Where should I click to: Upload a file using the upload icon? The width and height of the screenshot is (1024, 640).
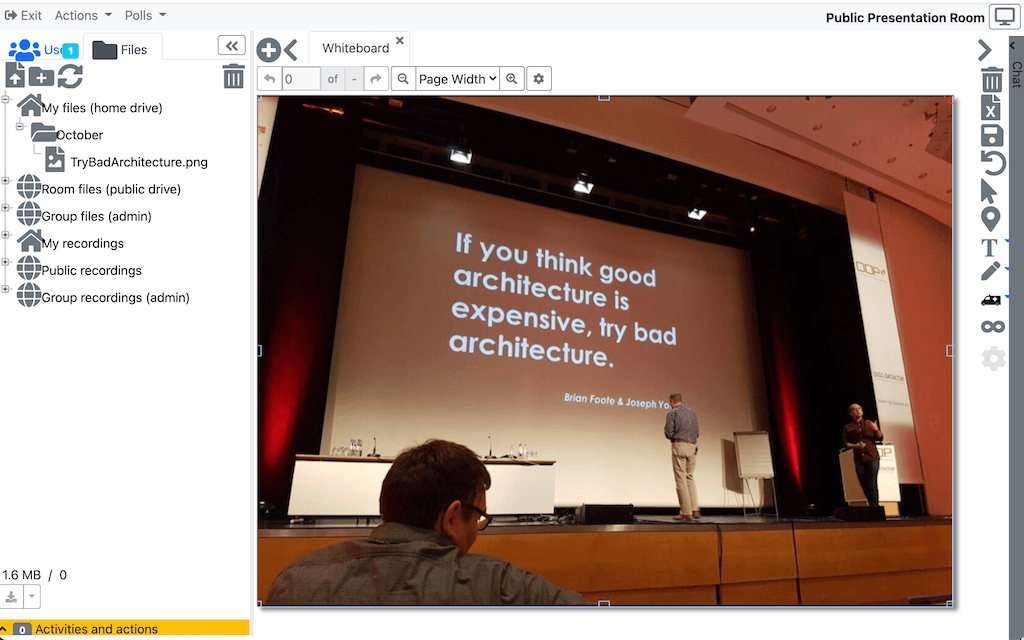pyautogui.click(x=15, y=76)
